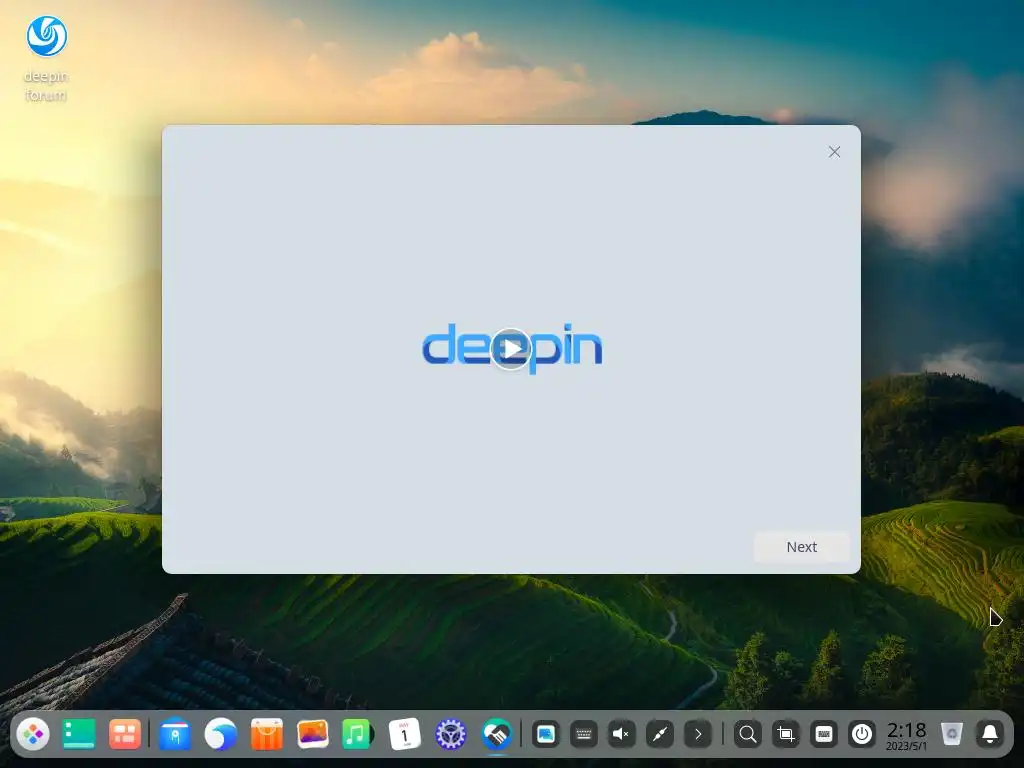
Task: Click the Welcome handshake icon in the dock
Action: click(x=497, y=734)
